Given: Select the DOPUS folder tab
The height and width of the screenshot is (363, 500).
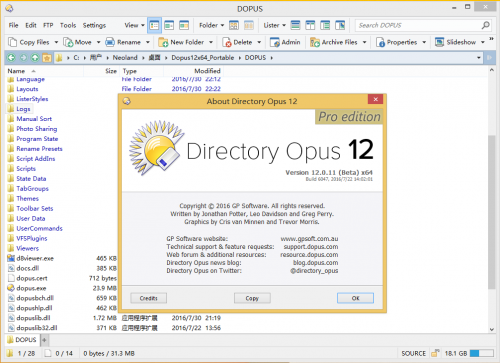Looking at the screenshot, I should pos(22,340).
